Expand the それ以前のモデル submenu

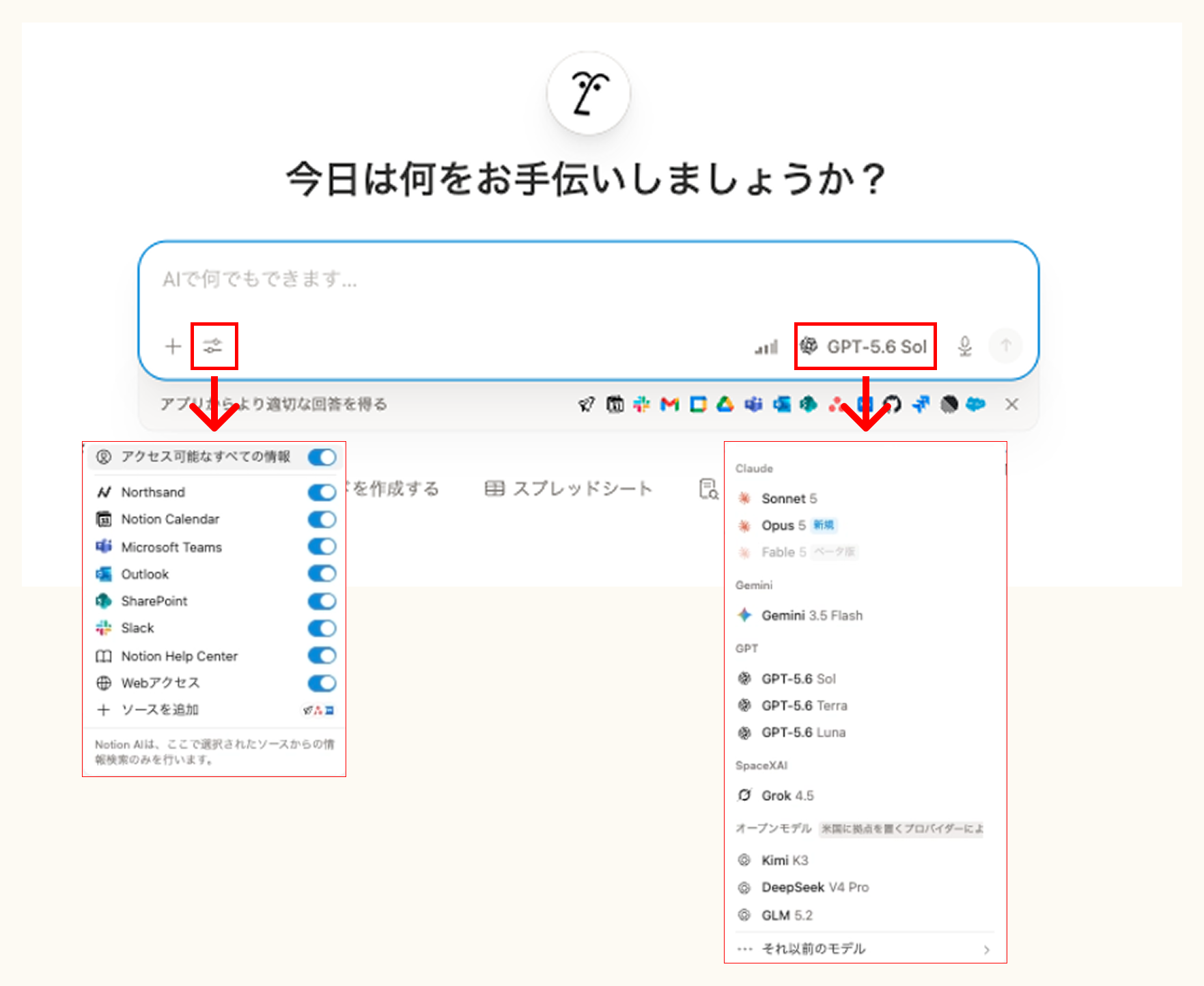click(864, 948)
